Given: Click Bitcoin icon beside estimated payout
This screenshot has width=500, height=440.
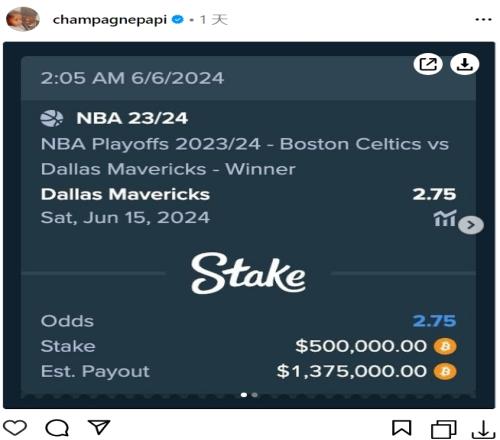Looking at the screenshot, I should point(445,372).
